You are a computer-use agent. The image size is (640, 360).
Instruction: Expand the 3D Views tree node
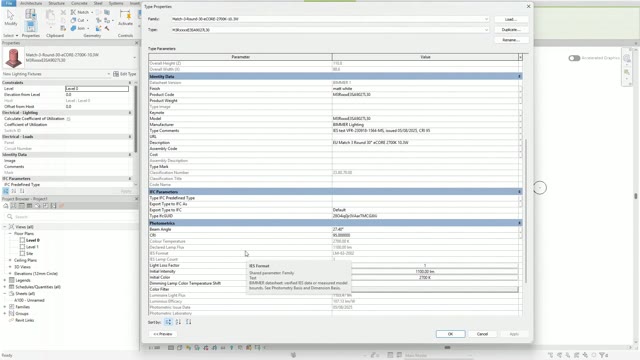10,267
